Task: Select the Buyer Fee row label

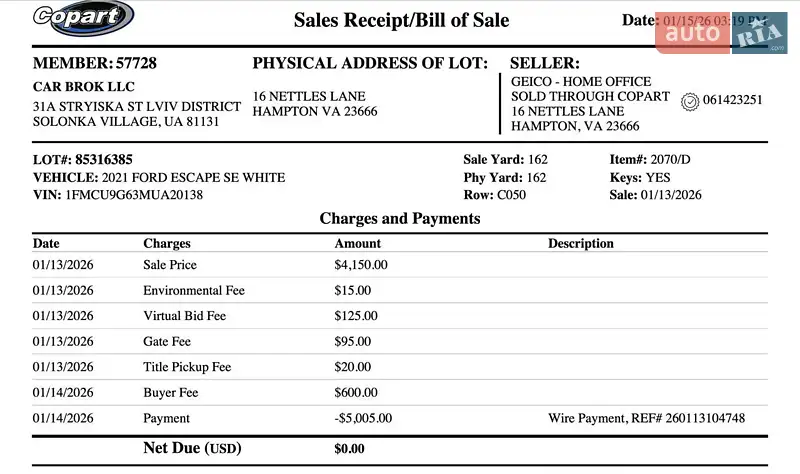Action: point(171,393)
